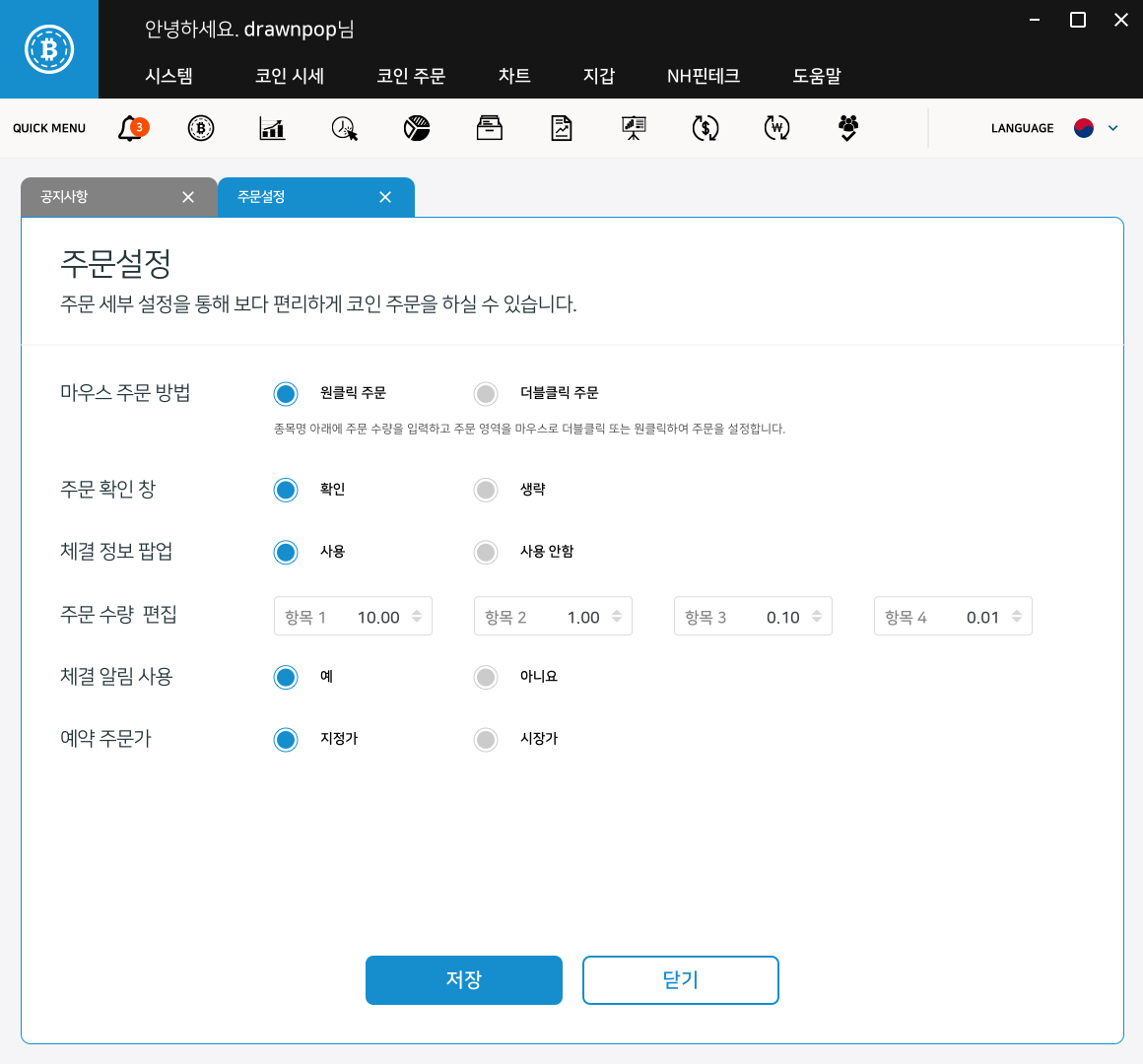Click the 저장 button
Image resolution: width=1143 pixels, height=1064 pixels.
[x=464, y=980]
